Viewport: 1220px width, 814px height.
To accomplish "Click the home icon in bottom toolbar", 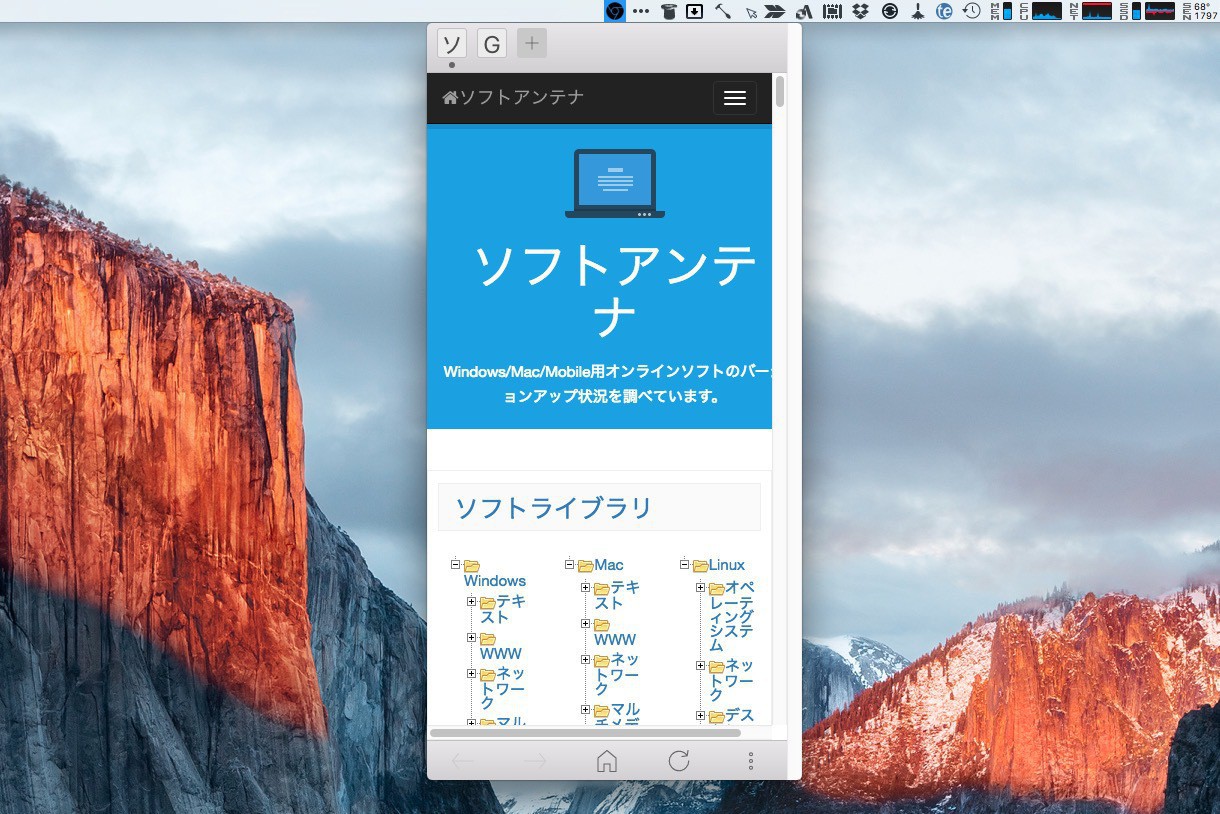I will pos(606,761).
